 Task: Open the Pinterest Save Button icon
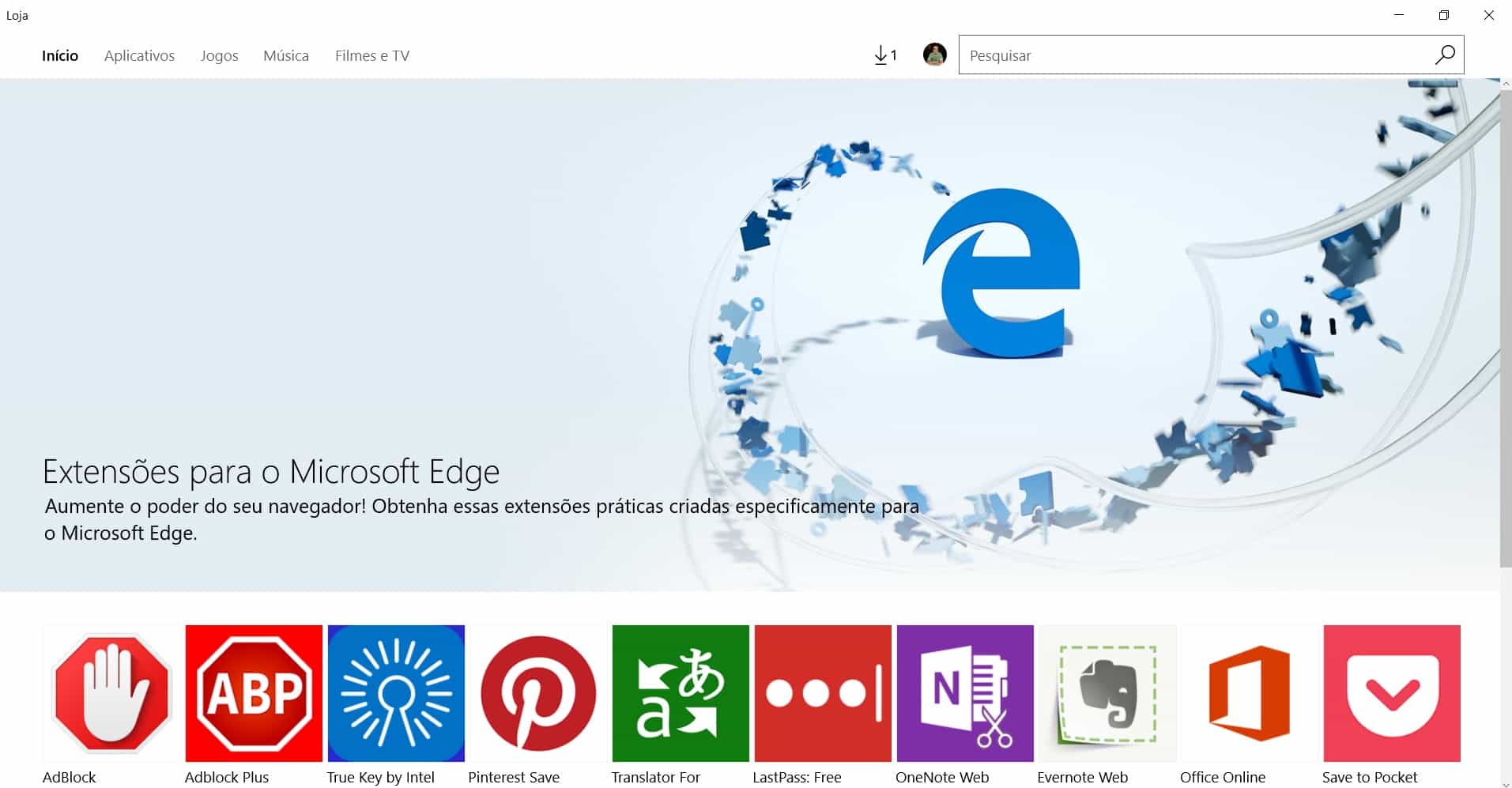coord(538,693)
